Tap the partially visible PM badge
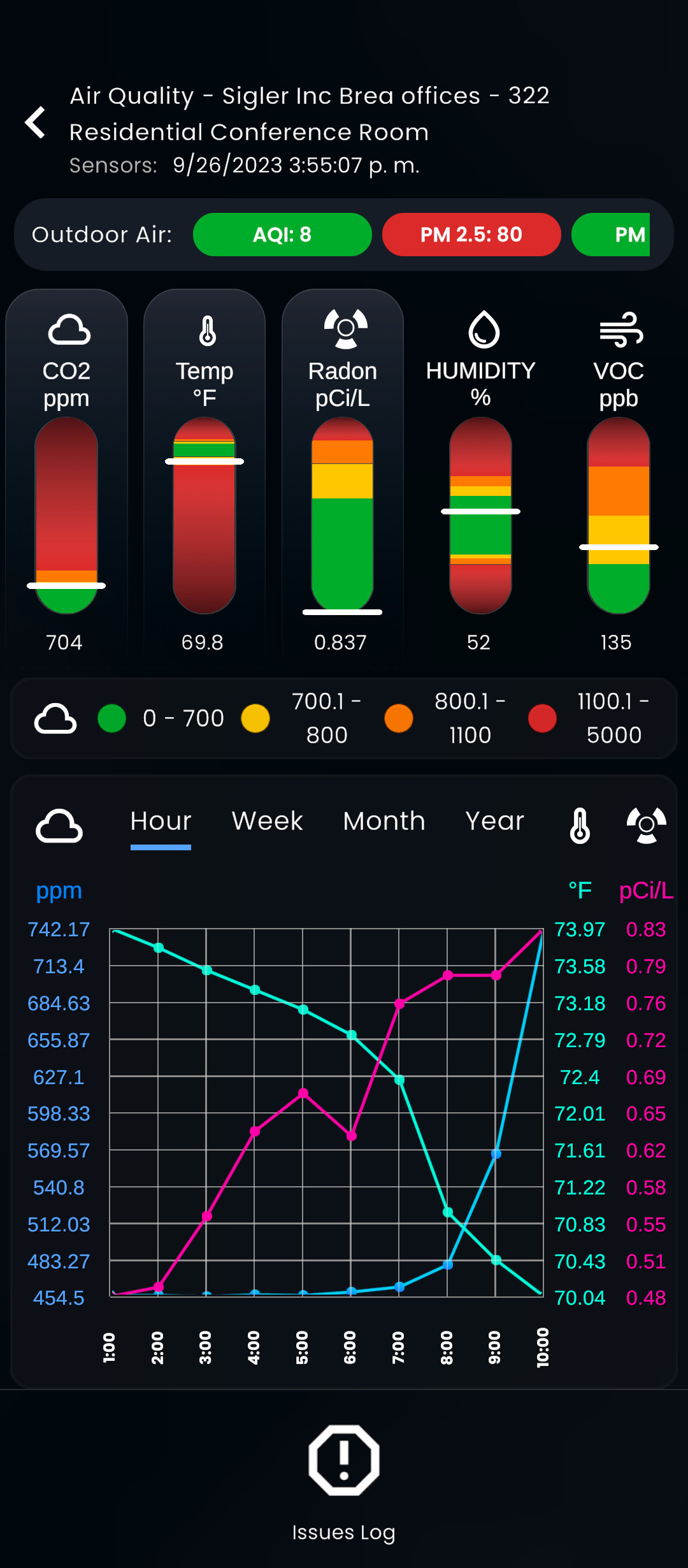Image resolution: width=688 pixels, height=1568 pixels. pos(612,235)
